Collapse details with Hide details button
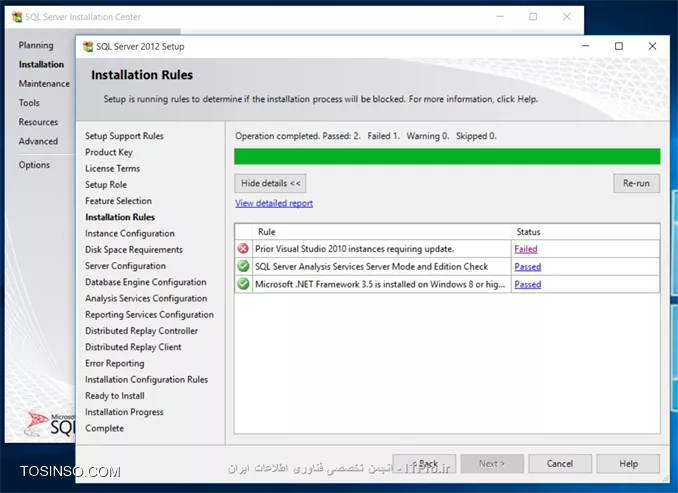678x493 pixels. tap(270, 183)
